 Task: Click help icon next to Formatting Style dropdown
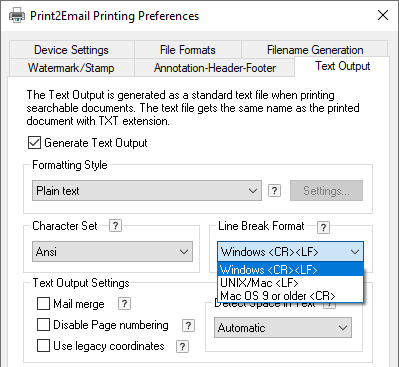click(274, 191)
